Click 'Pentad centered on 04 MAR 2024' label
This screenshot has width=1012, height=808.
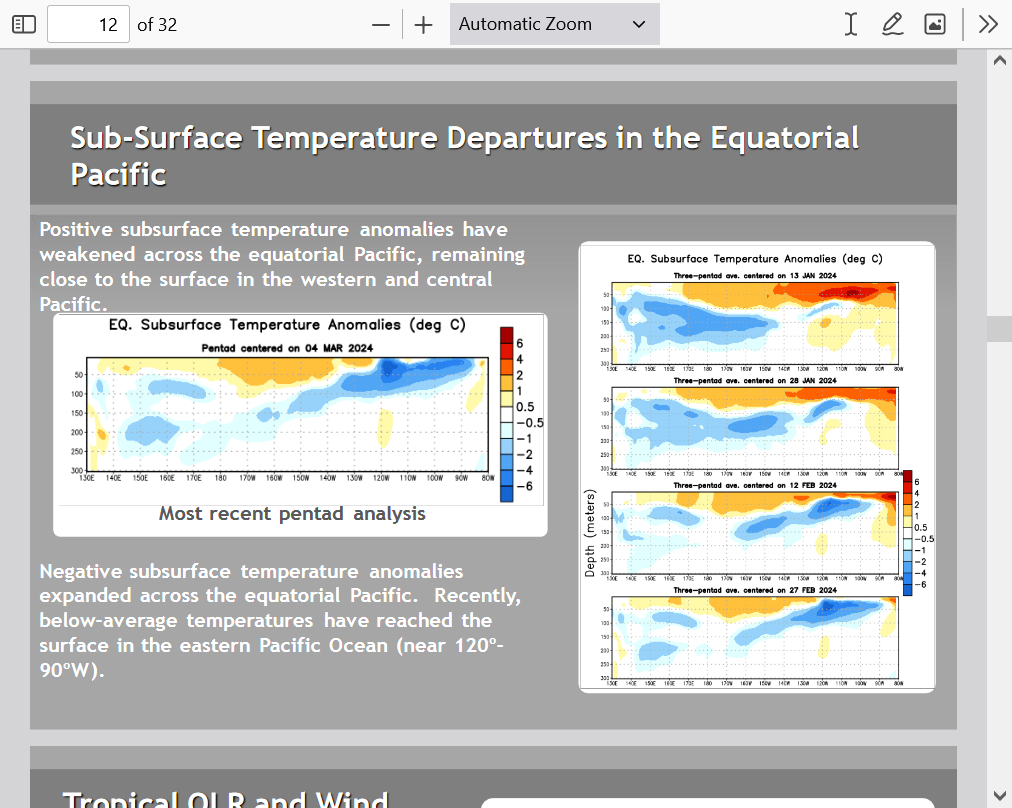click(287, 348)
